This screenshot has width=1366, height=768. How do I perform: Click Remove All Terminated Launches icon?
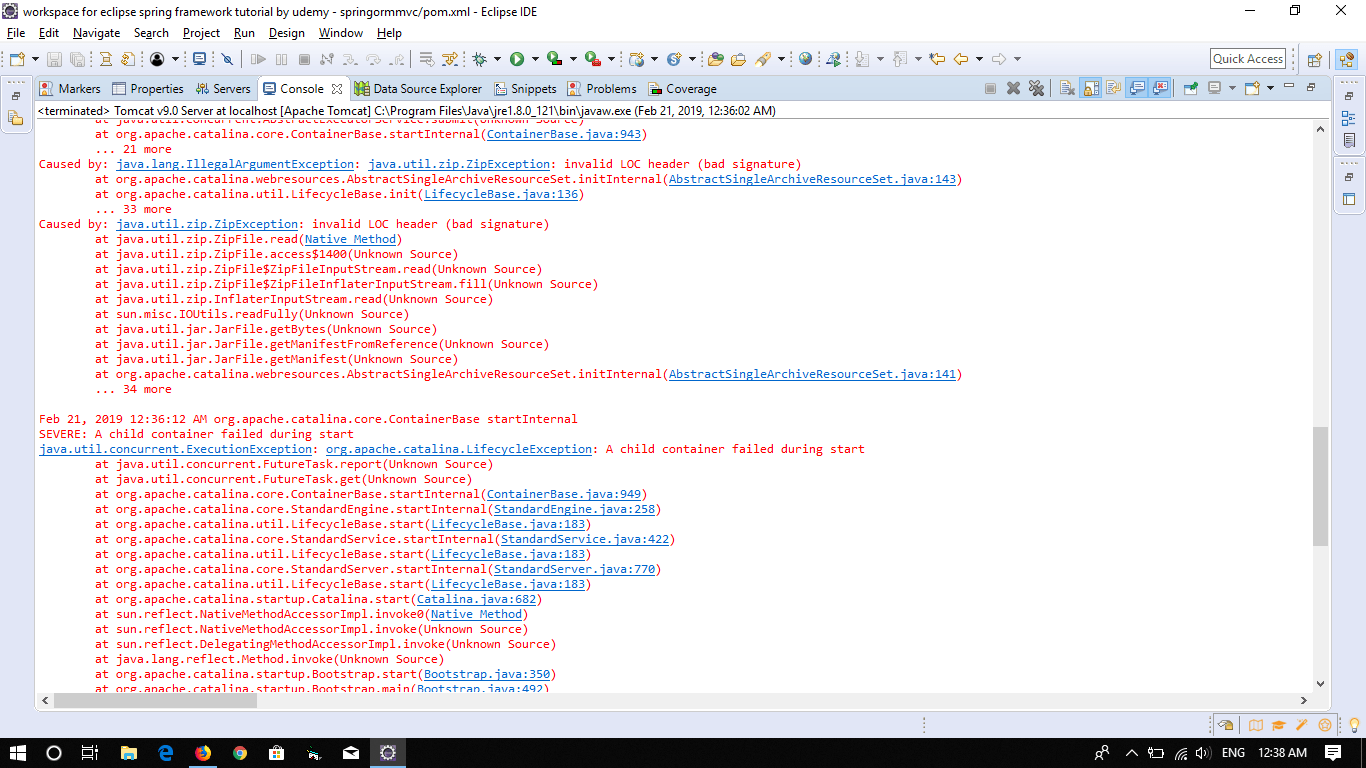pyautogui.click(x=1036, y=88)
